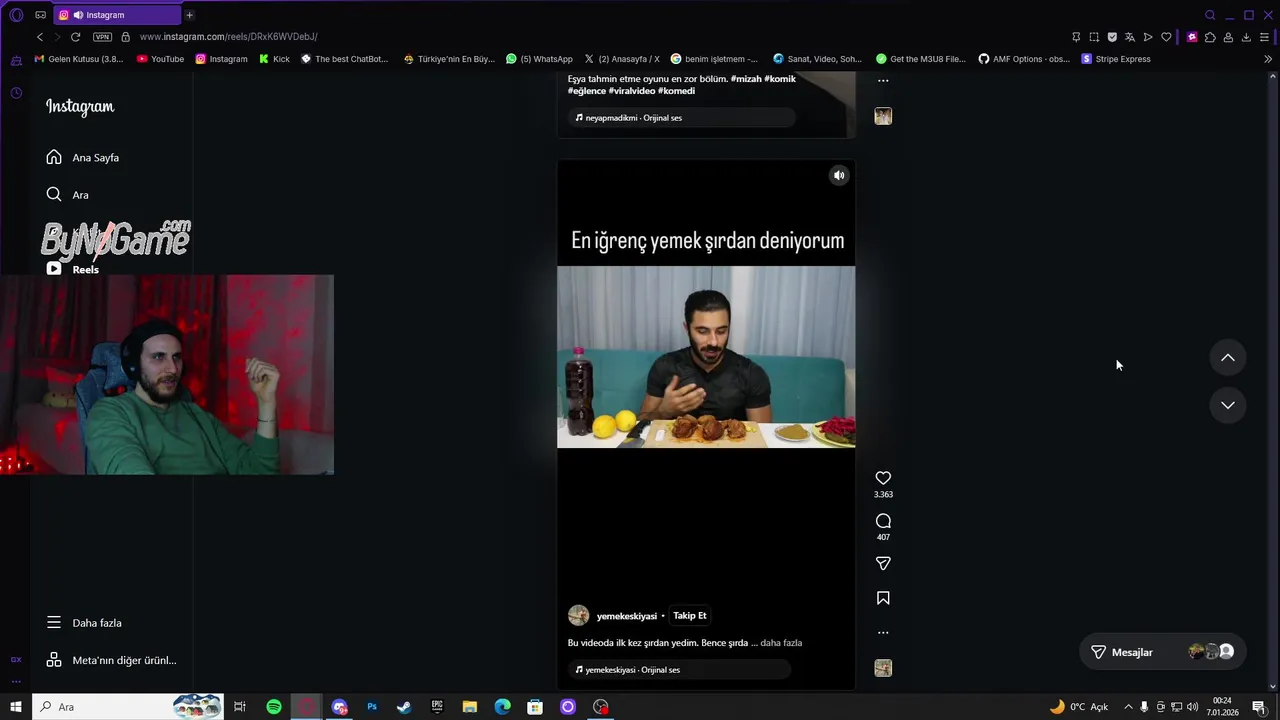Open a new browser tab
Image resolution: width=1280 pixels, height=720 pixels.
[189, 15]
